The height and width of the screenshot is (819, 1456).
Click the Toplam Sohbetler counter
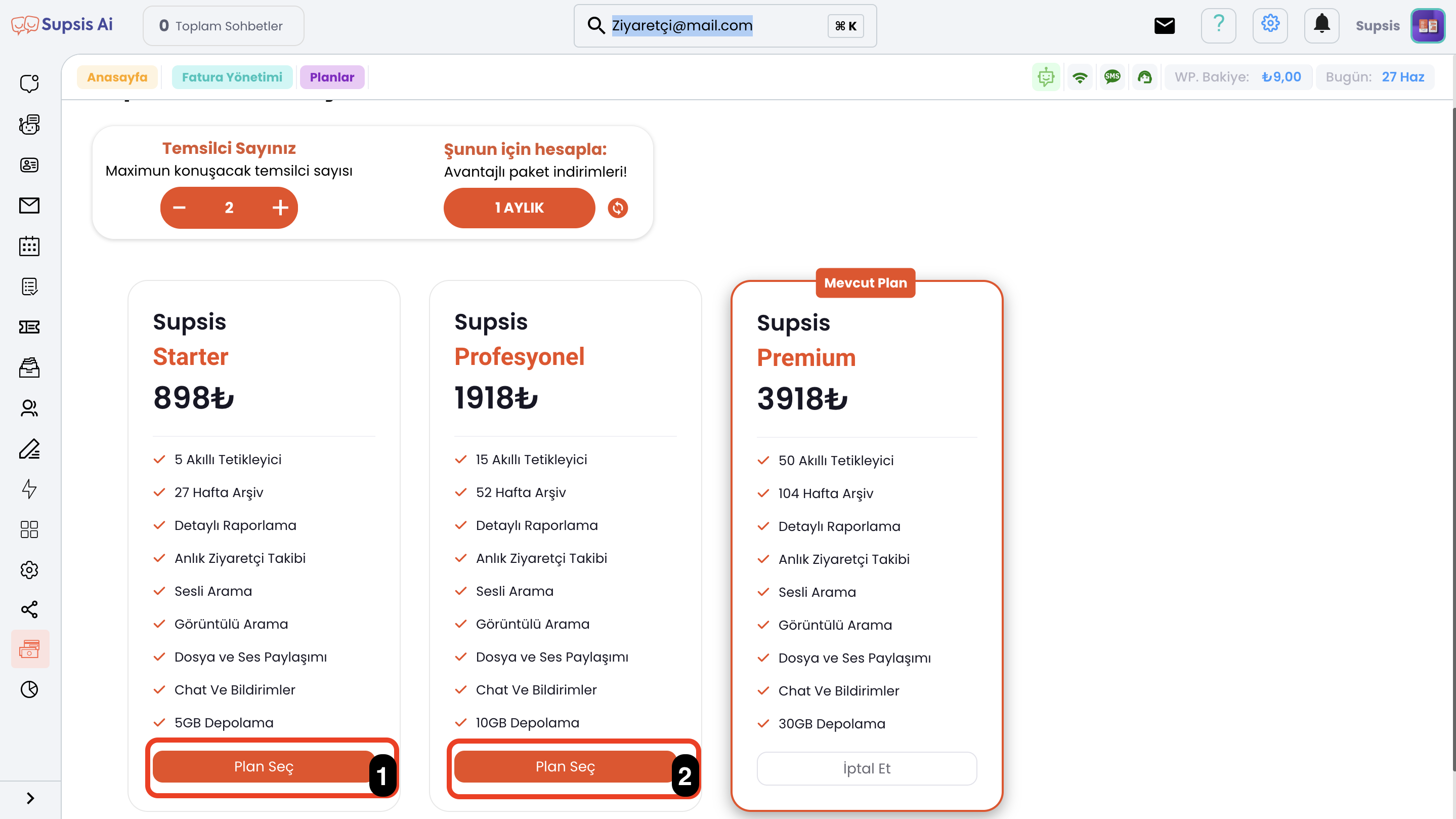(x=223, y=25)
